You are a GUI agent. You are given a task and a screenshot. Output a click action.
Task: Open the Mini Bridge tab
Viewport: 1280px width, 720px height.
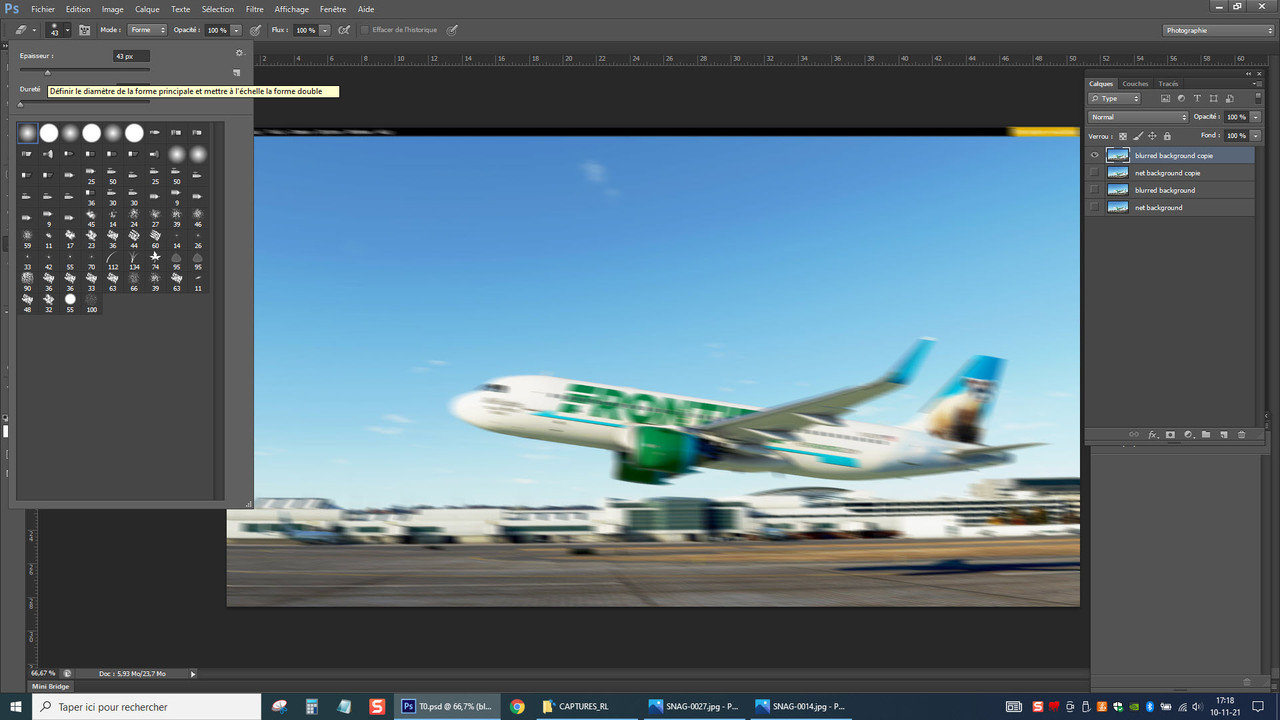coord(51,686)
